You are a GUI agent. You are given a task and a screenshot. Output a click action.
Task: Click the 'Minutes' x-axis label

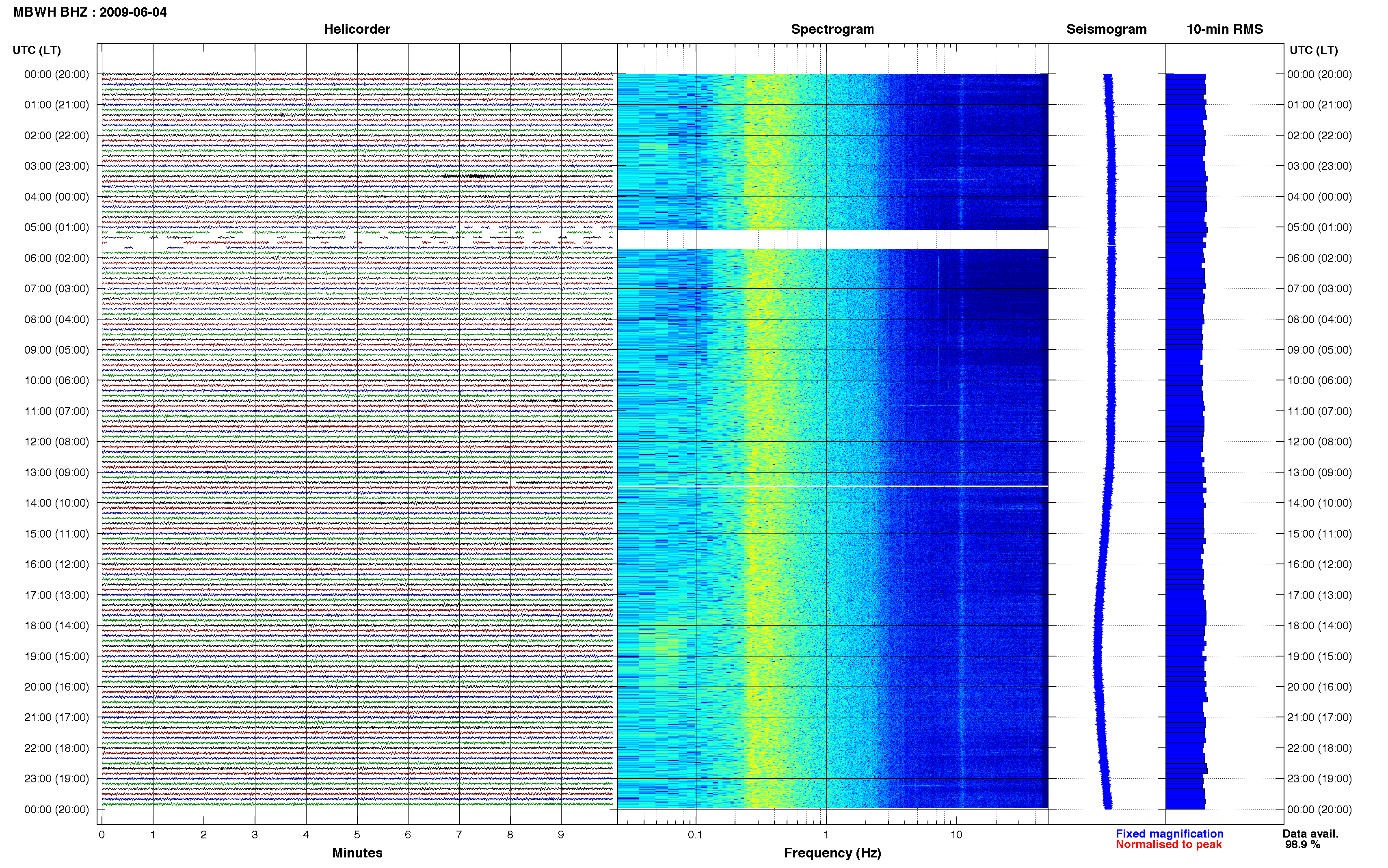[x=357, y=853]
